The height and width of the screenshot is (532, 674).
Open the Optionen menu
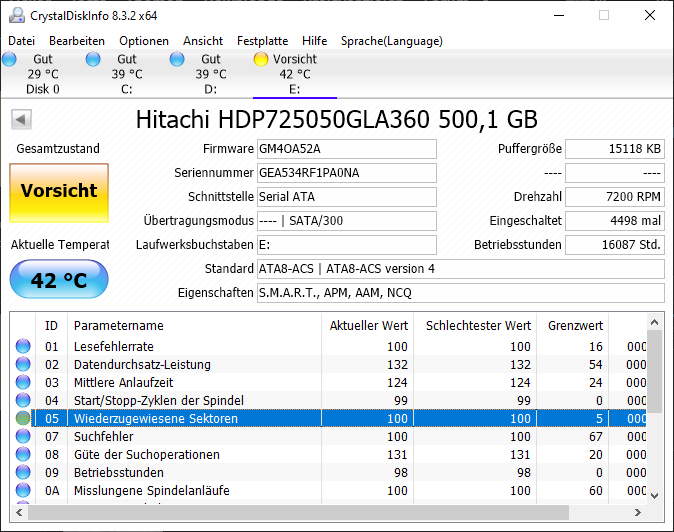click(x=144, y=41)
